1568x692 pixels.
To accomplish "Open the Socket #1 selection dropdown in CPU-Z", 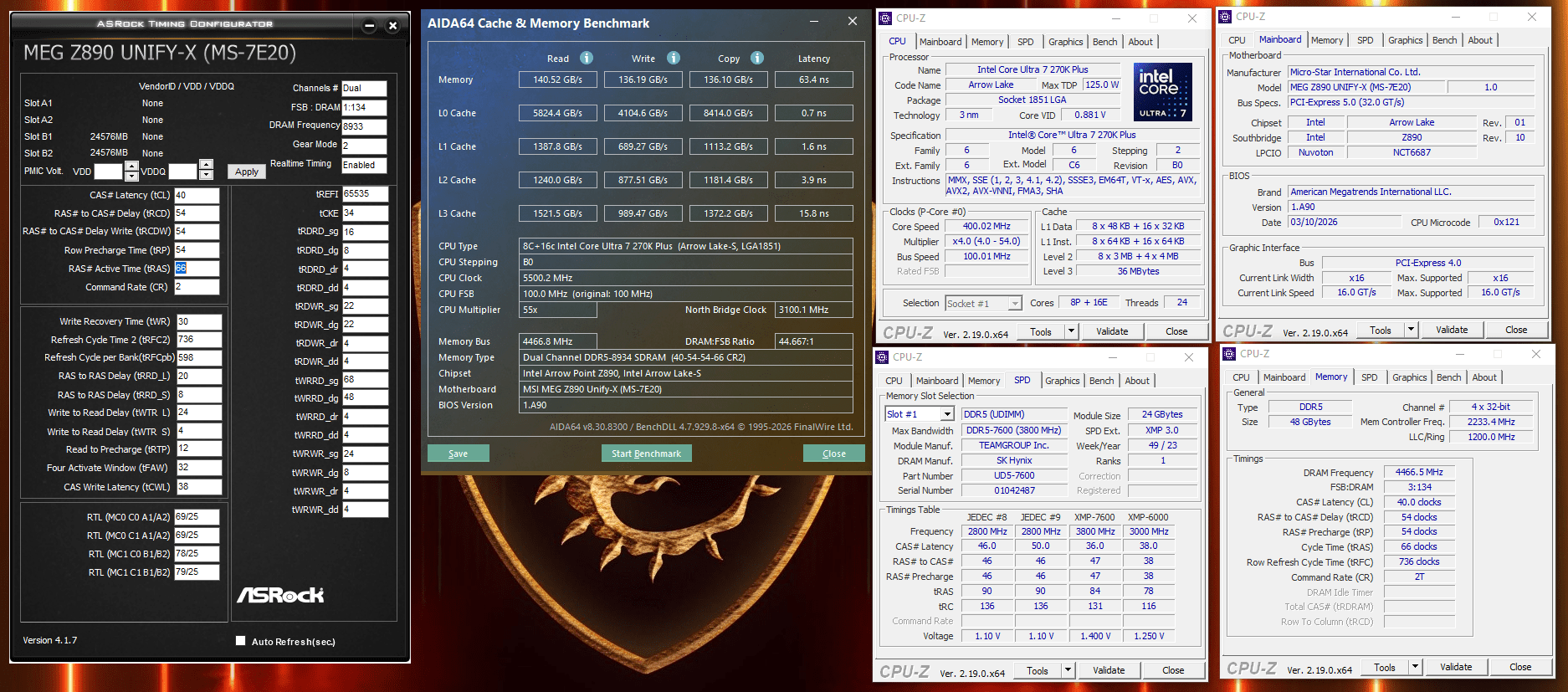I will (1015, 303).
